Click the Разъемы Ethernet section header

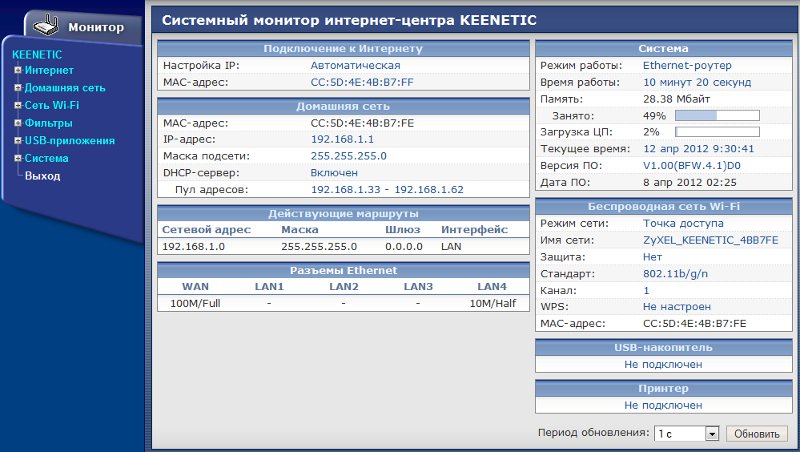click(343, 270)
